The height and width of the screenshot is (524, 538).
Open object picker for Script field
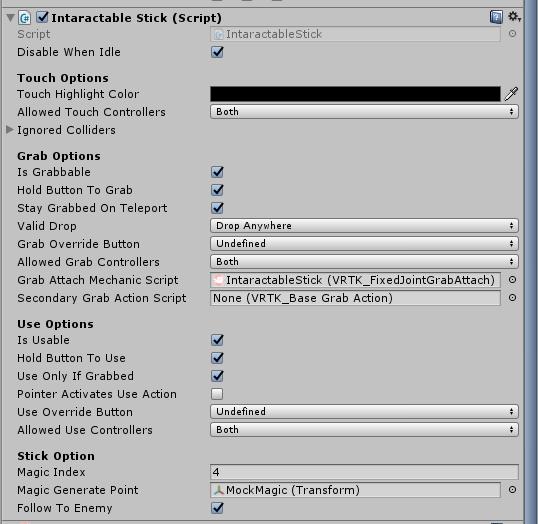tap(512, 34)
